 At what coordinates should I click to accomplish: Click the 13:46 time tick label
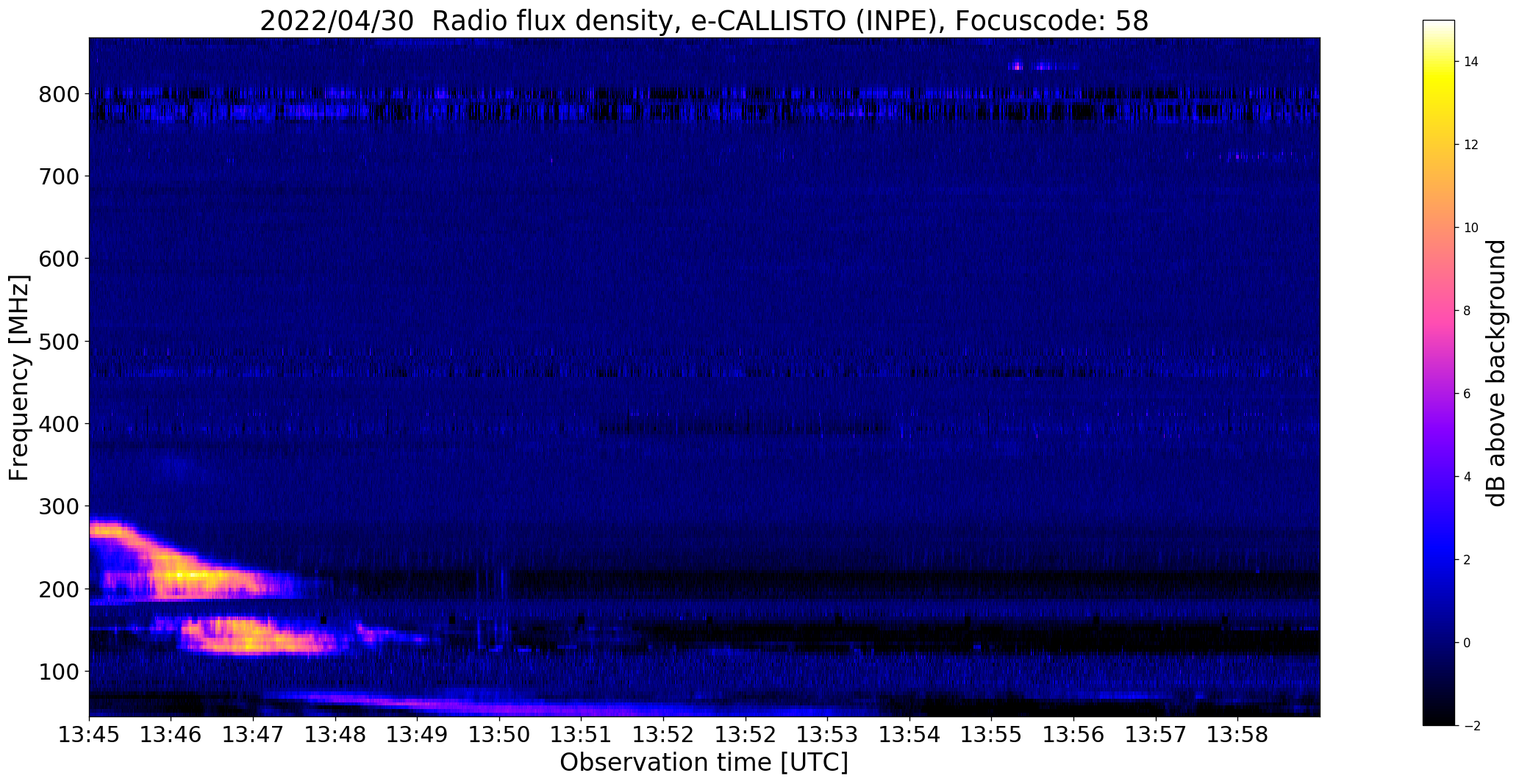click(x=171, y=735)
